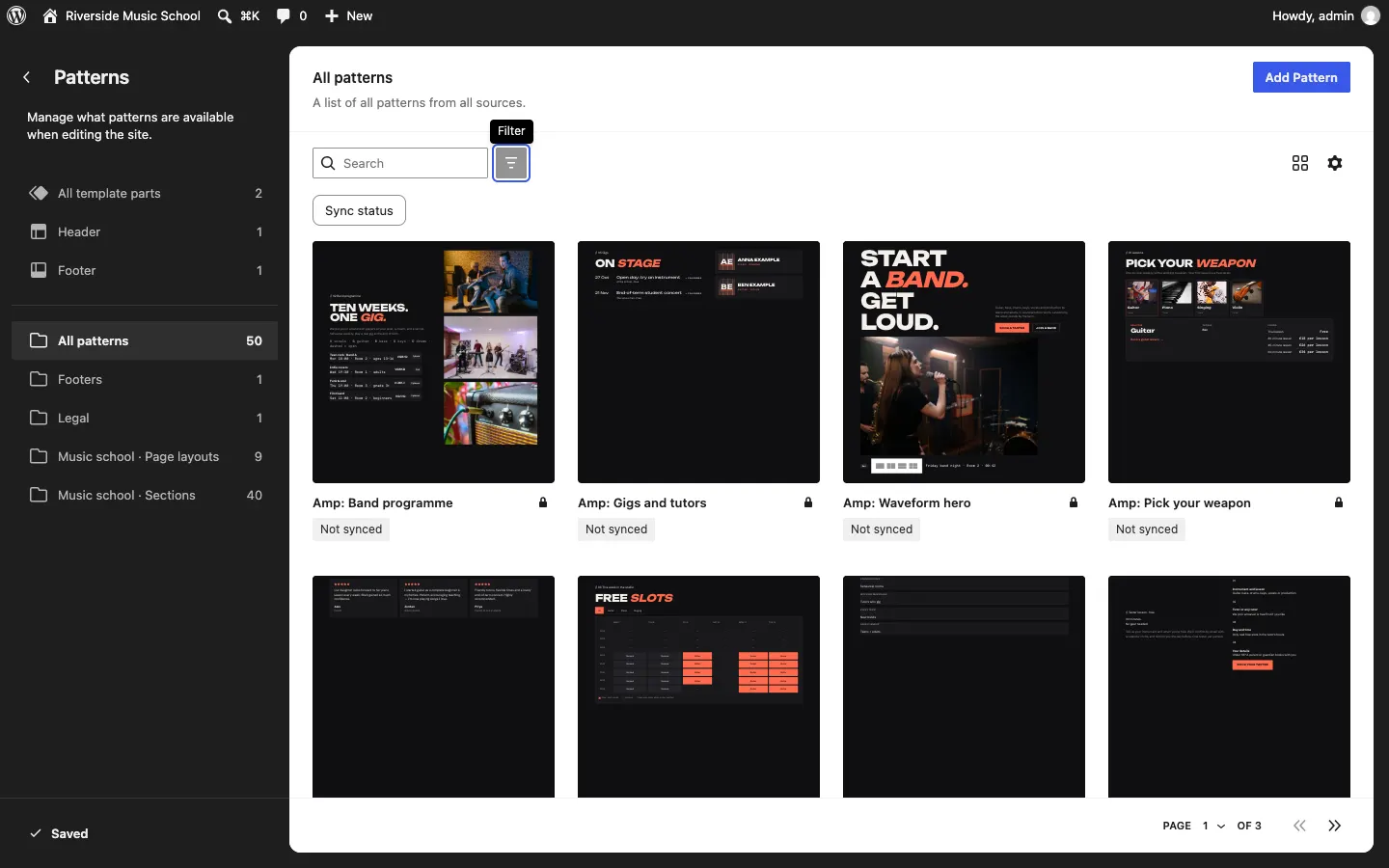
Task: Select the All patterns category
Action: (145, 340)
